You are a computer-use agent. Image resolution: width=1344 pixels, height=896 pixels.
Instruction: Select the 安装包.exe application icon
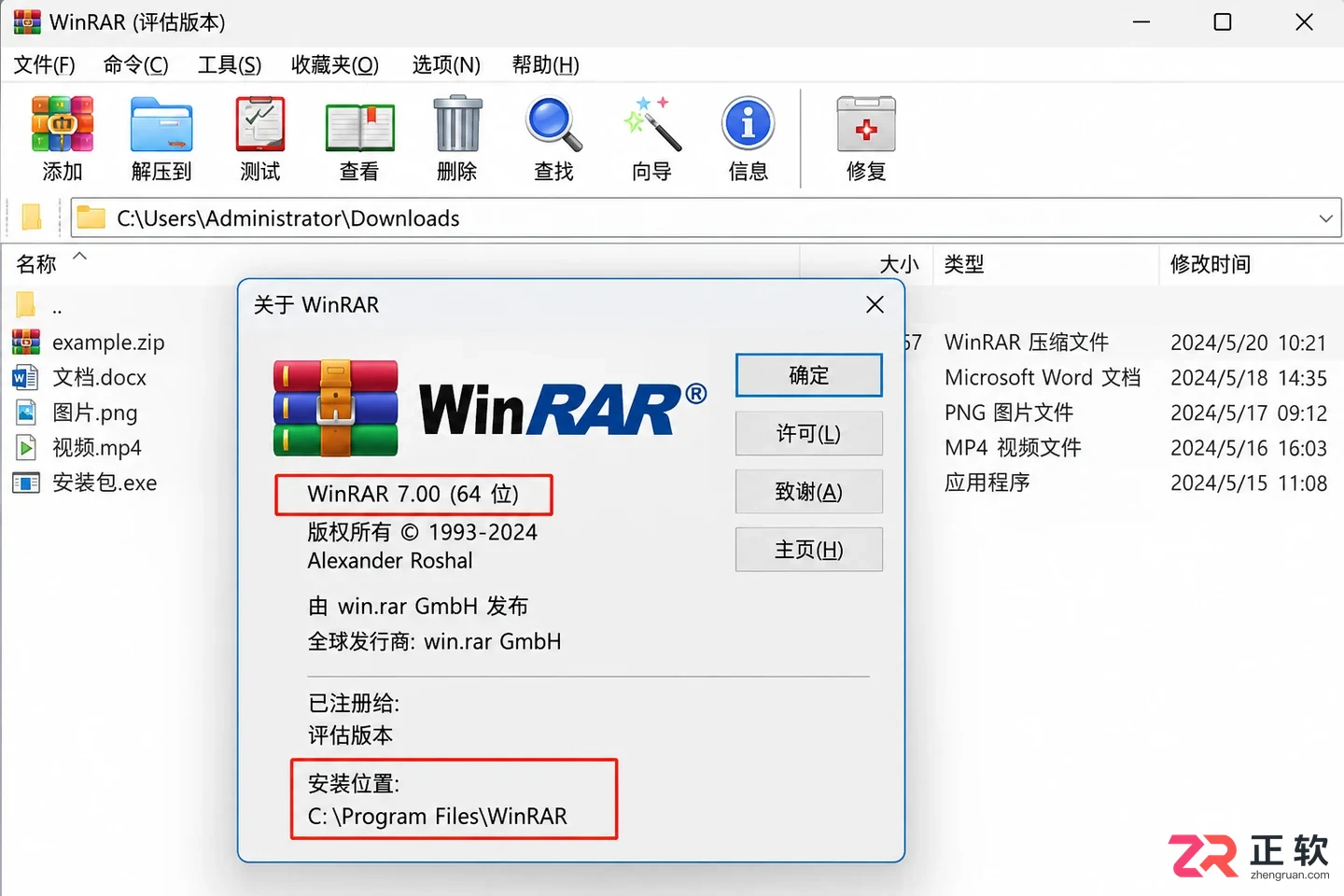pyautogui.click(x=26, y=483)
